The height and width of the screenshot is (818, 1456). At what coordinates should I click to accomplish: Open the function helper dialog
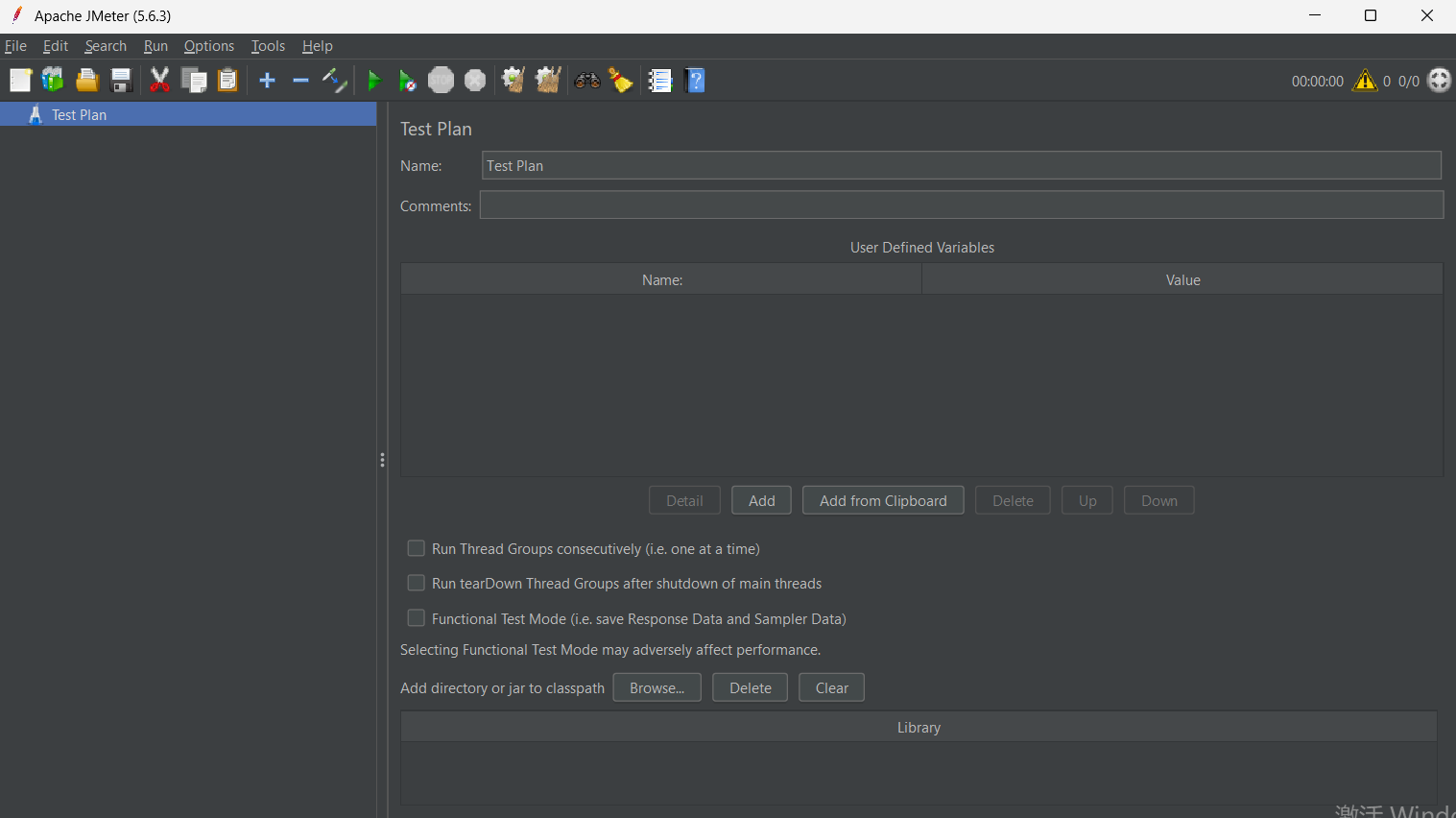coord(660,81)
